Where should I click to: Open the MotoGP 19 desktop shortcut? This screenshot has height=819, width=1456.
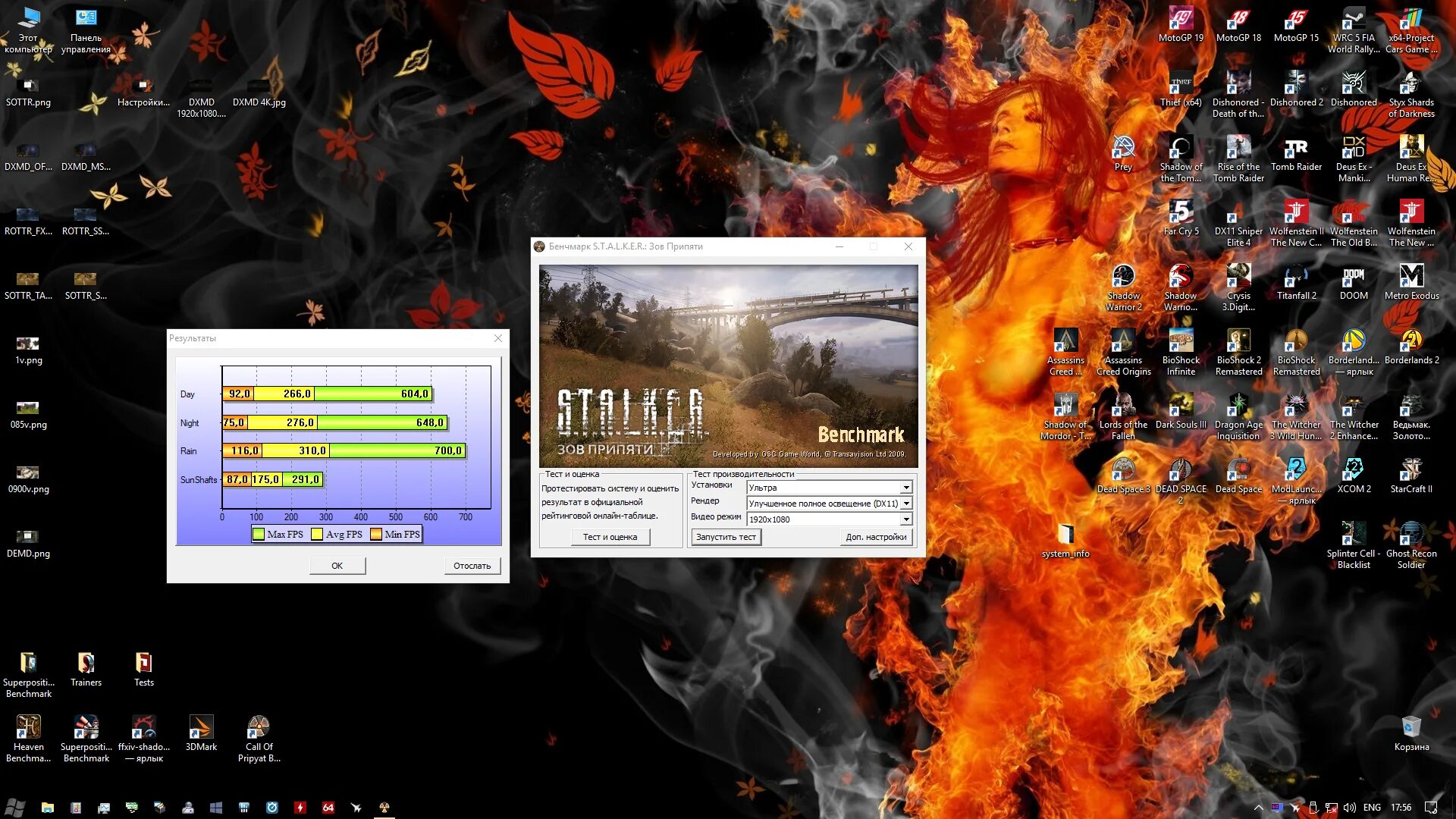(x=1181, y=24)
